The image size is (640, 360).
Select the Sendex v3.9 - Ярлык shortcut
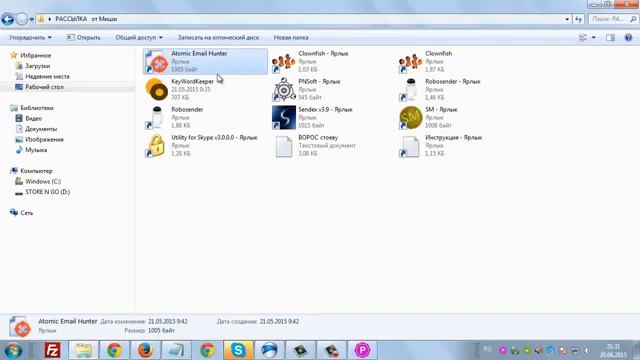pos(312,118)
